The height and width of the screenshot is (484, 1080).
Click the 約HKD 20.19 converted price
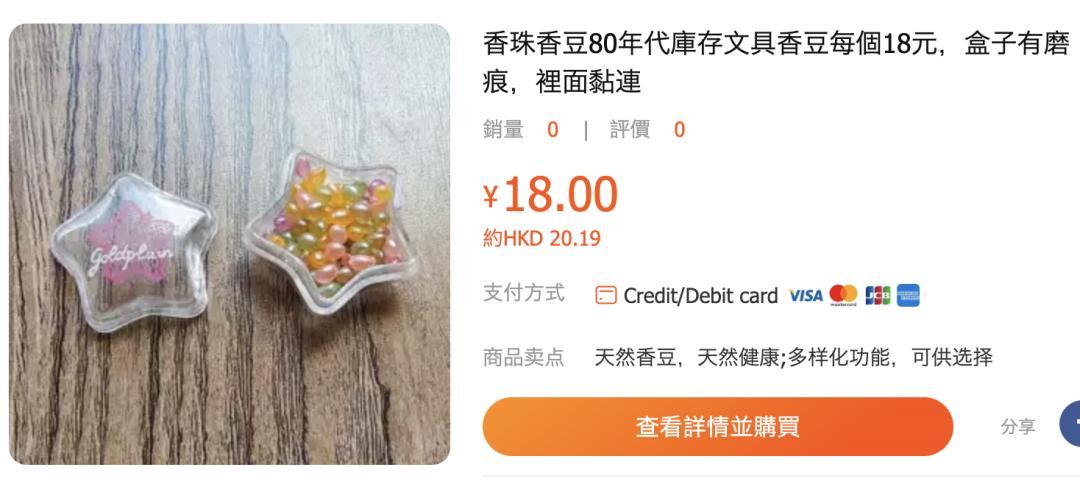point(541,238)
